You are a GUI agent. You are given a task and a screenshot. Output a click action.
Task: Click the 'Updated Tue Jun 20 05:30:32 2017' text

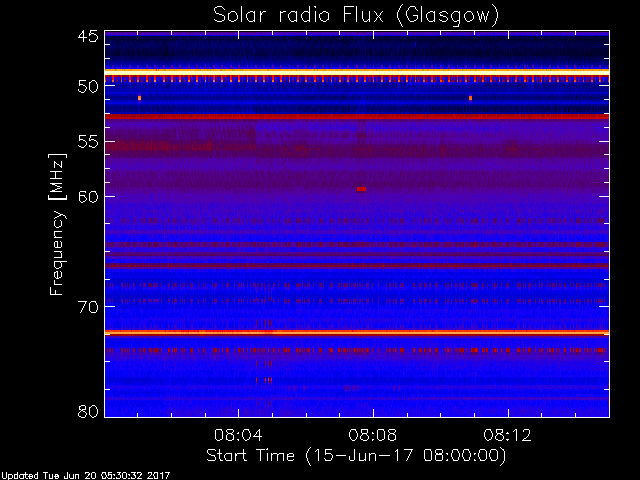[x=85, y=476]
